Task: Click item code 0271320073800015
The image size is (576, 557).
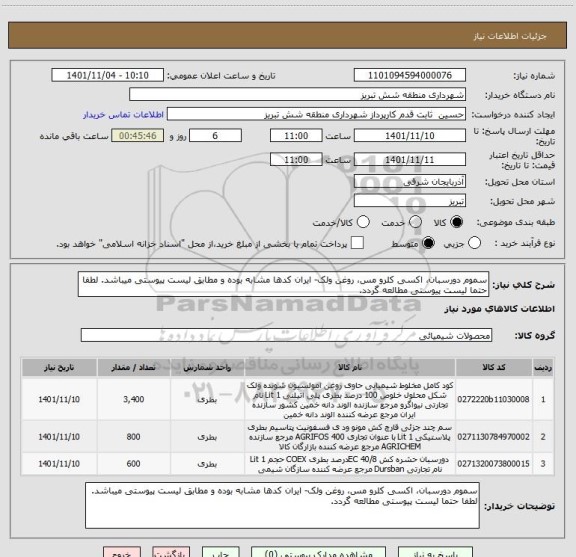Action: (x=493, y=464)
